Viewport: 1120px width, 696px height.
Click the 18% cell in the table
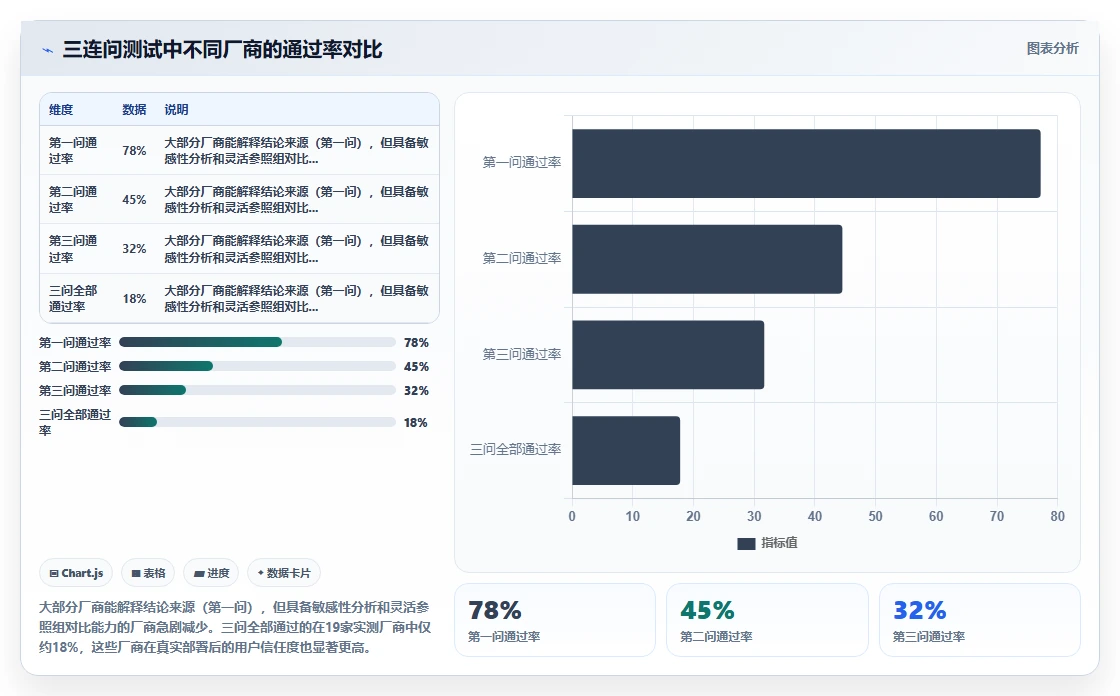134,299
